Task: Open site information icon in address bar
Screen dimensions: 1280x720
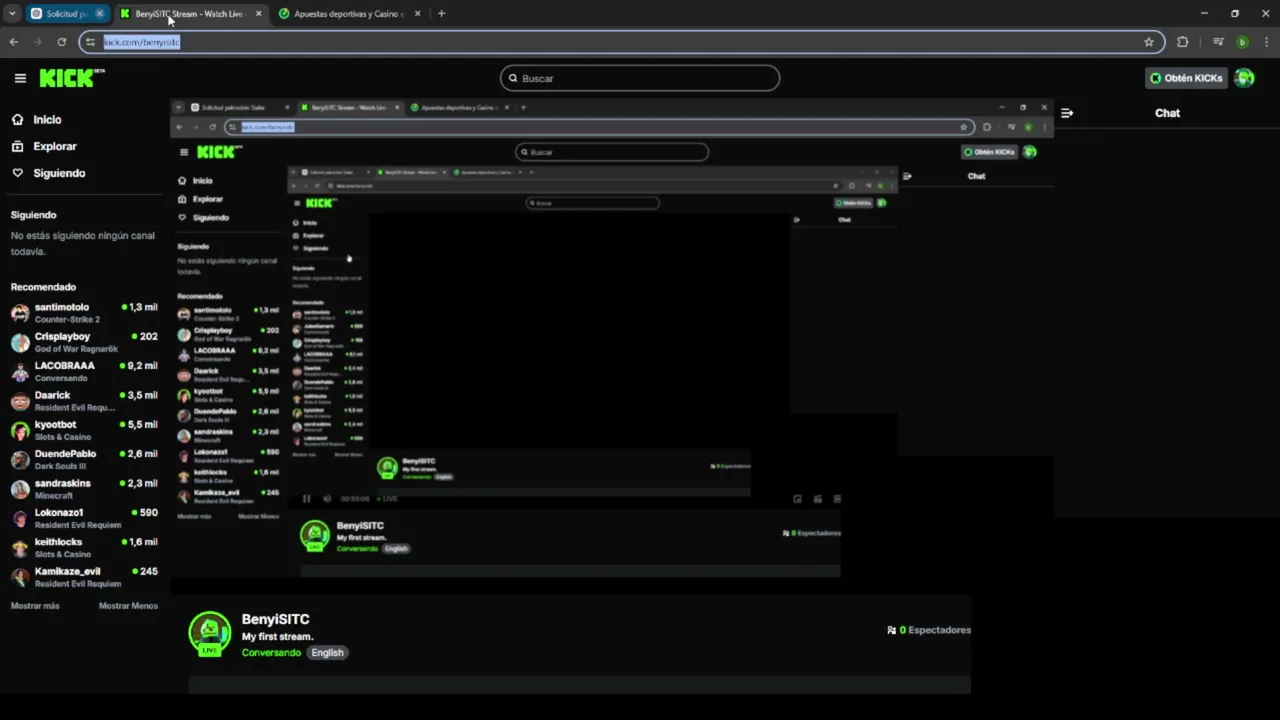Action: 91,42
